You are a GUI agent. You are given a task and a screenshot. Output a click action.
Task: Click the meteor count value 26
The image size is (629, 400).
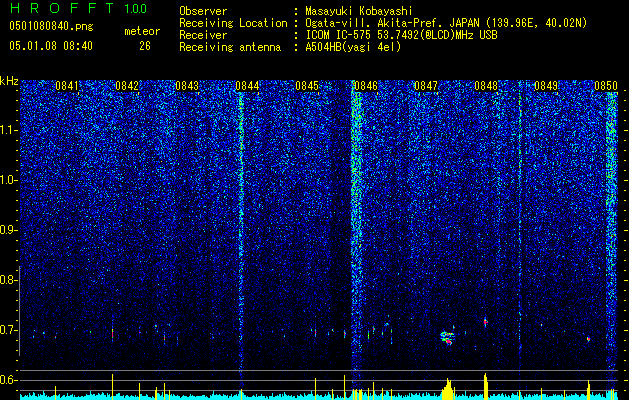(x=145, y=46)
